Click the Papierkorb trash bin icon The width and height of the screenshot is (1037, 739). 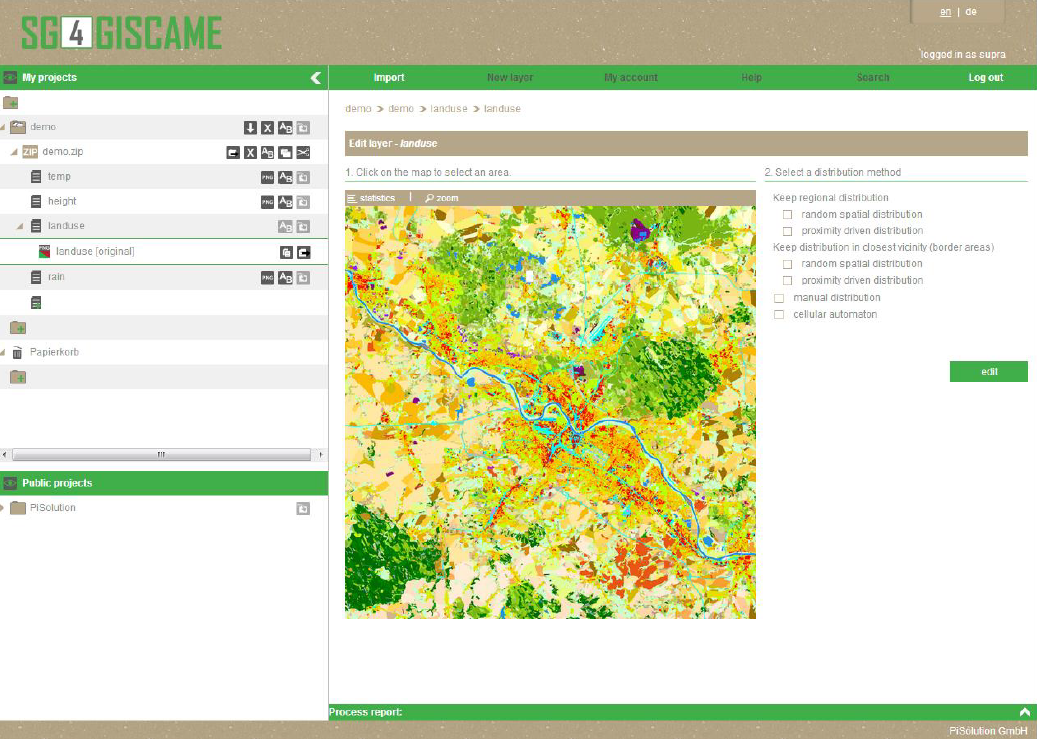coord(18,353)
